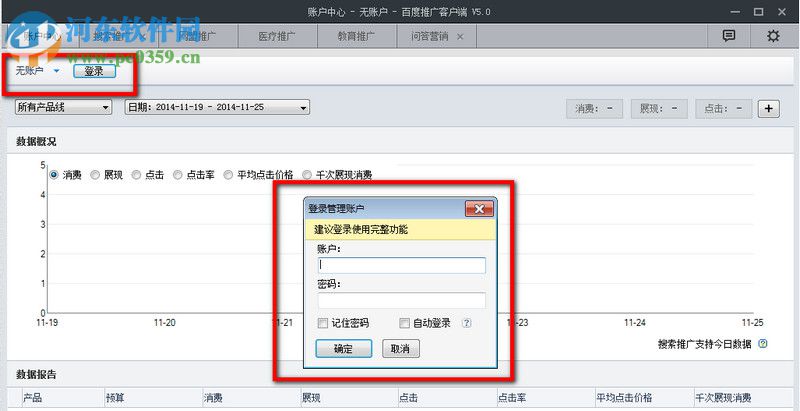800x411 pixels.
Task: Select the 展现 radio button
Action: click(95, 175)
